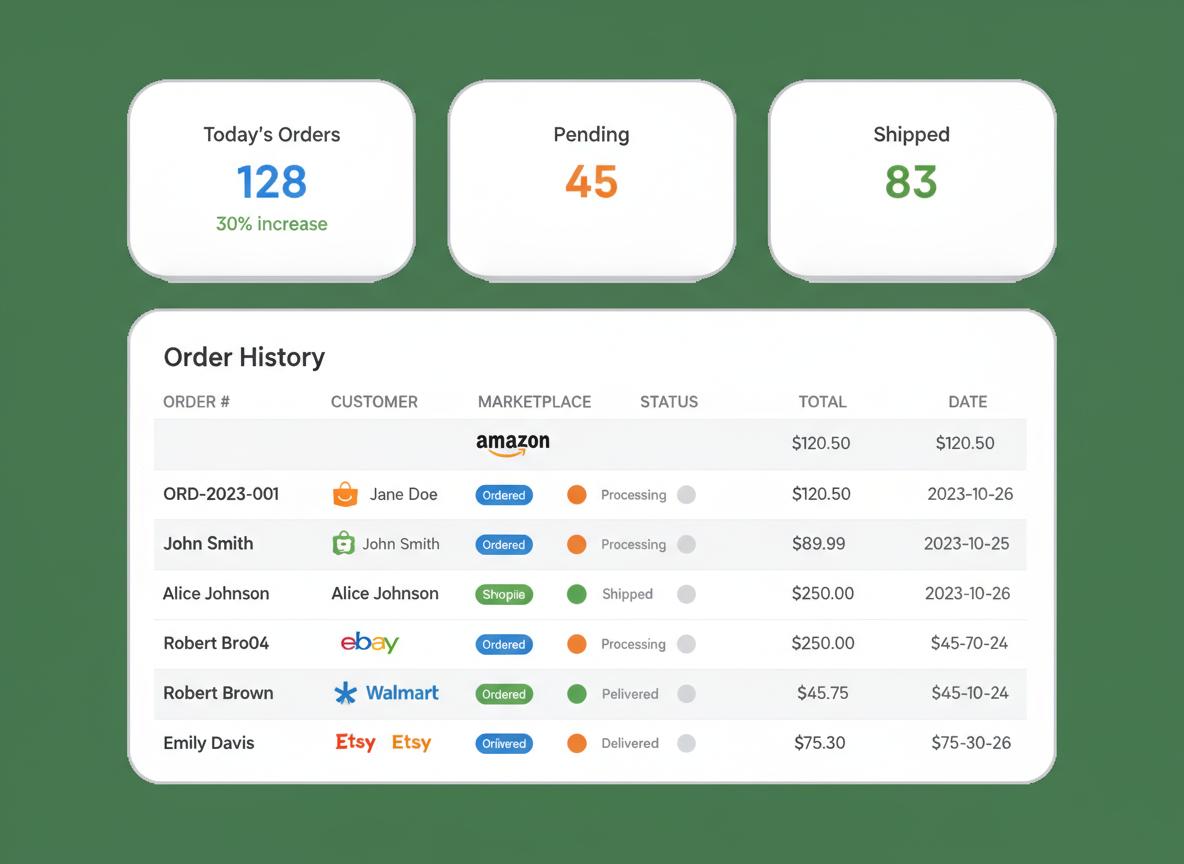Click the Ordered badge in the ORD-2023-001 row
Screen dimensions: 1184x864
[x=504, y=495]
